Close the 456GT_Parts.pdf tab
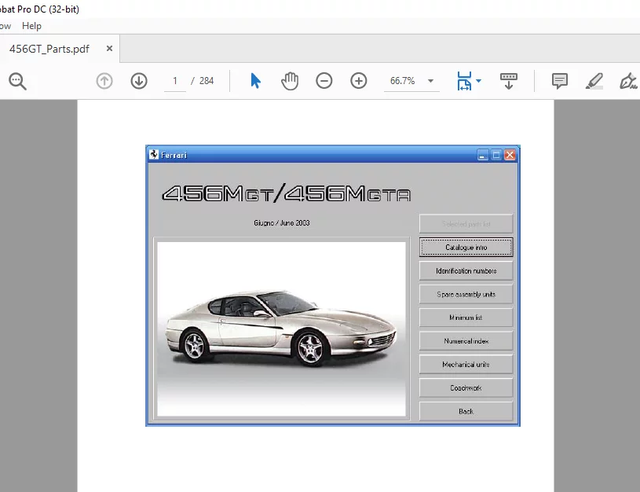 click(x=109, y=48)
